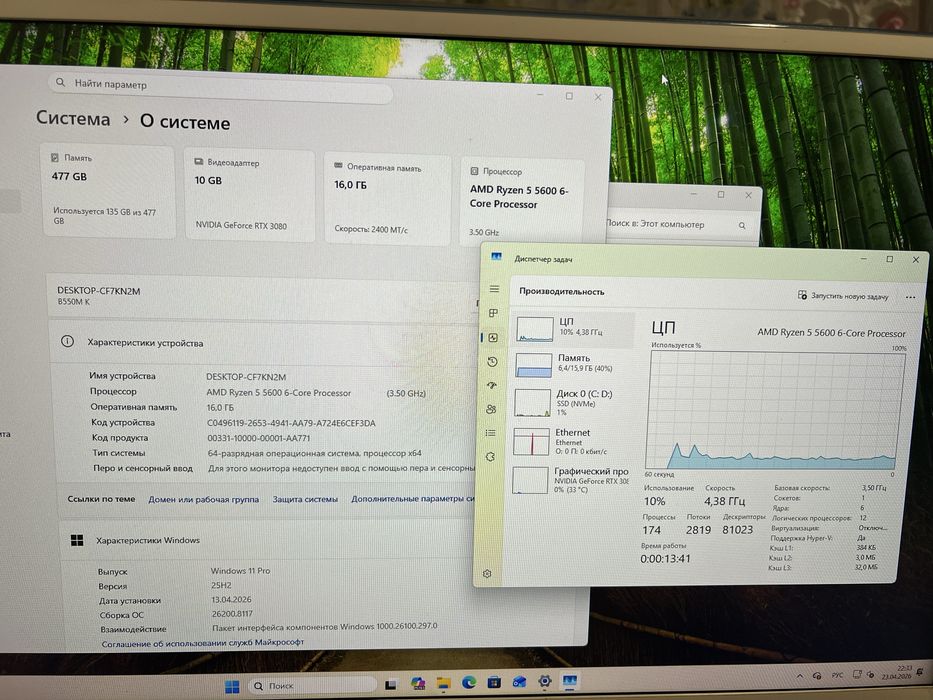The height and width of the screenshot is (700, 933).
Task: Switch to Settings via taskbar gear icon
Action: (x=544, y=681)
